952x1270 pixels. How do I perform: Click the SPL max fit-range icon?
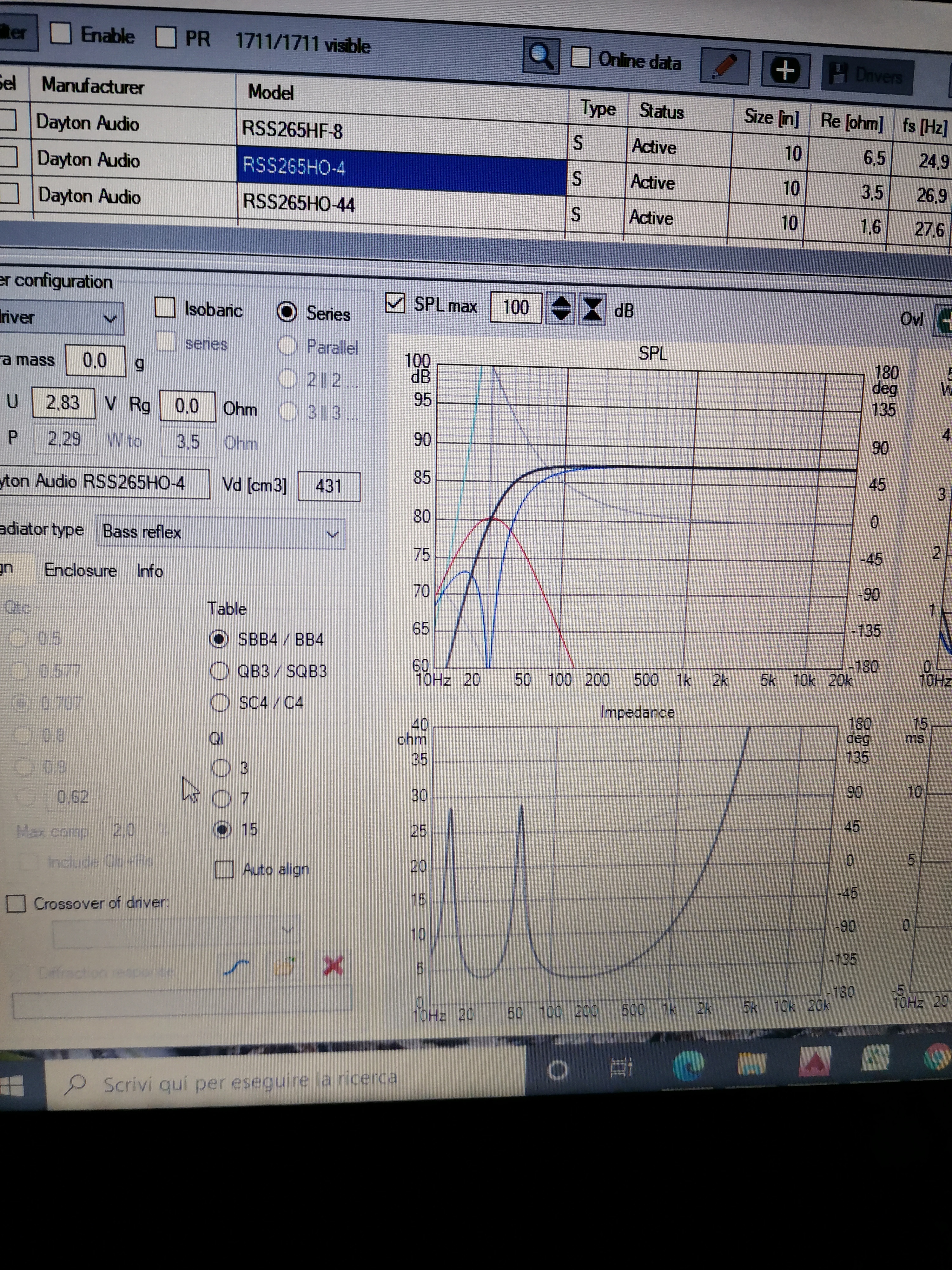point(592,310)
